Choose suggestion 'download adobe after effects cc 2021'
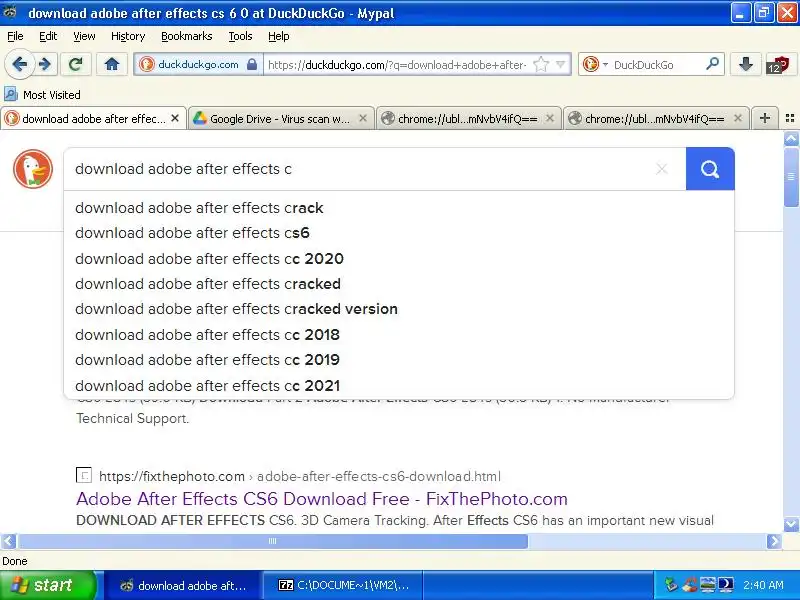 pyautogui.click(x=399, y=385)
